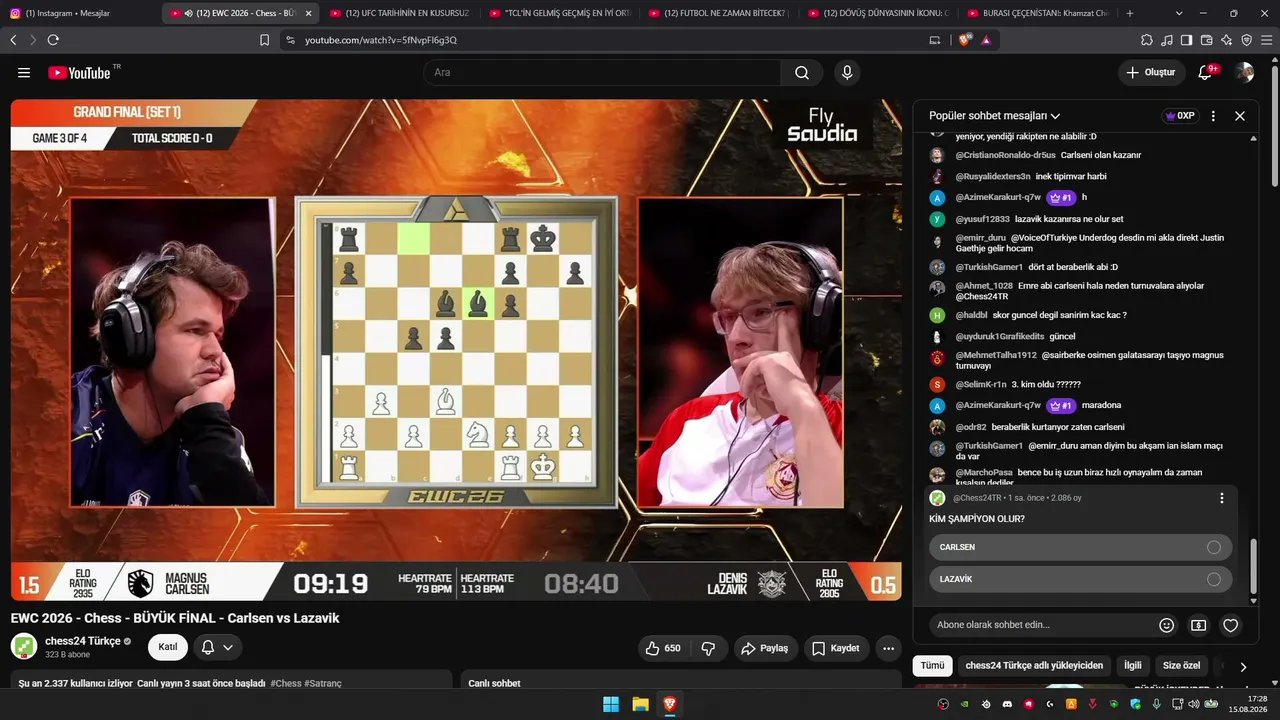Open the Windows Start menu
Screen dimensions: 1280x720
(x=610, y=704)
